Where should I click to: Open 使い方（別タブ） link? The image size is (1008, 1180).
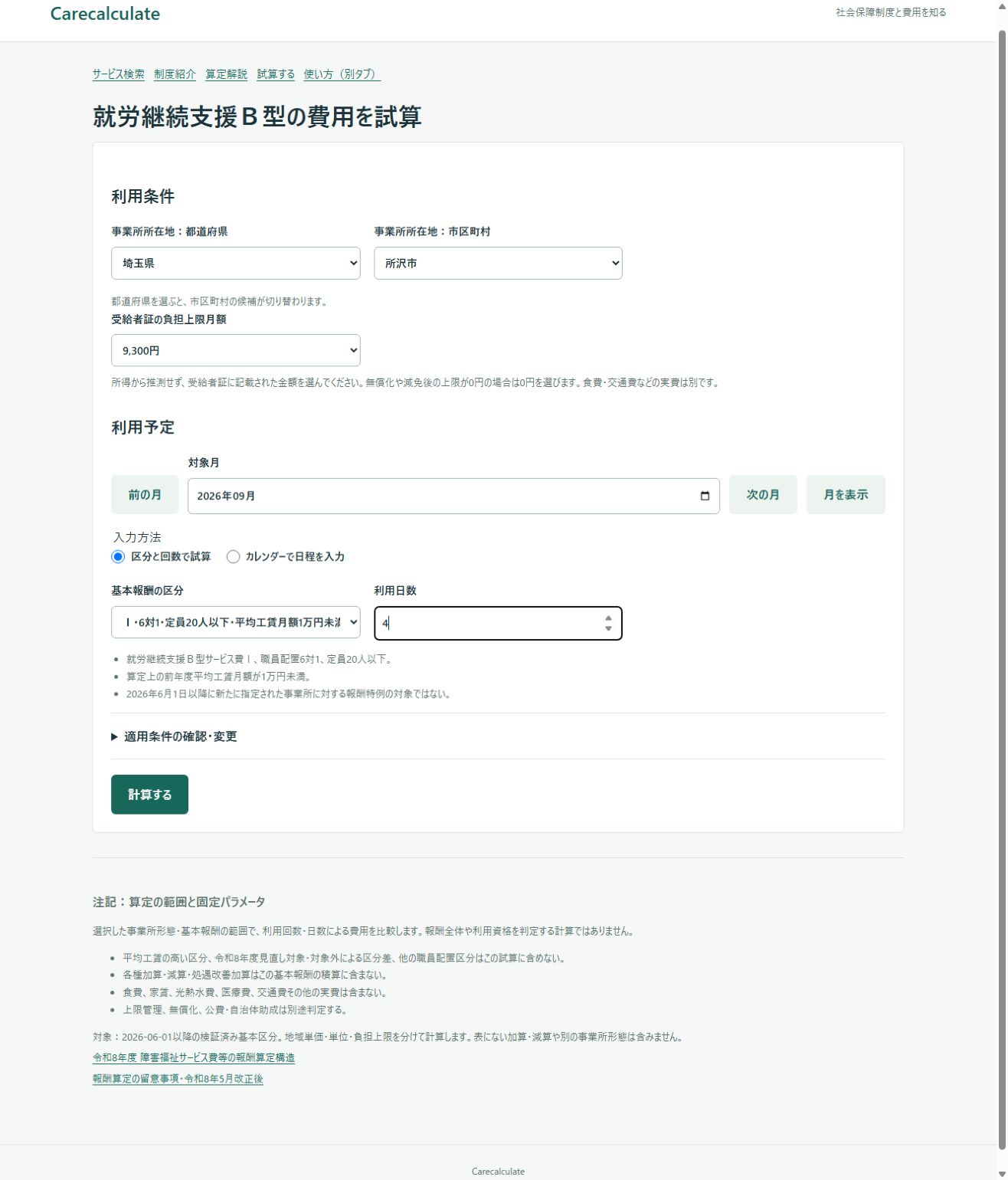(342, 74)
